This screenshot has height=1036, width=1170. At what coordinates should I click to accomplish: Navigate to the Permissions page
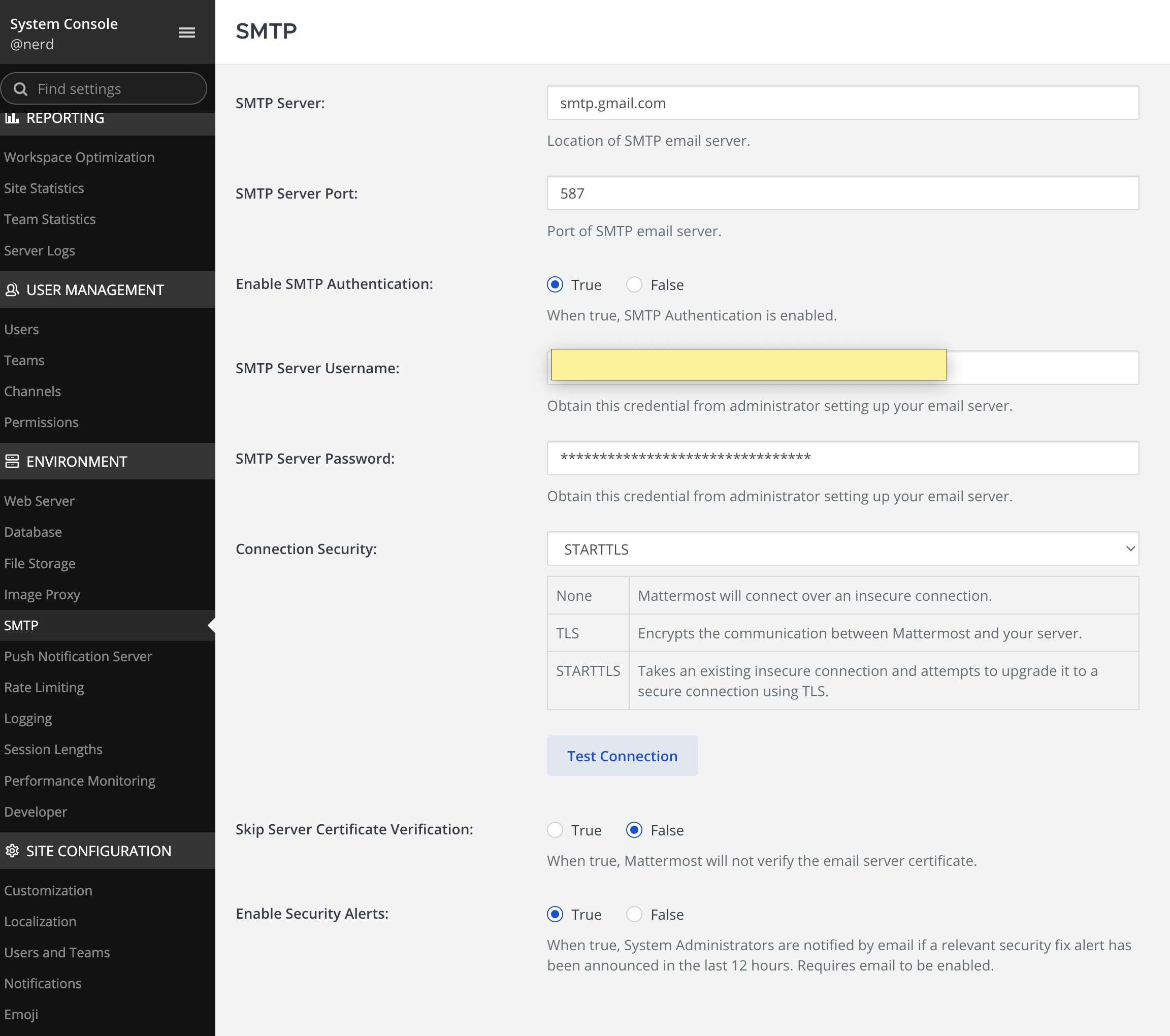click(41, 423)
